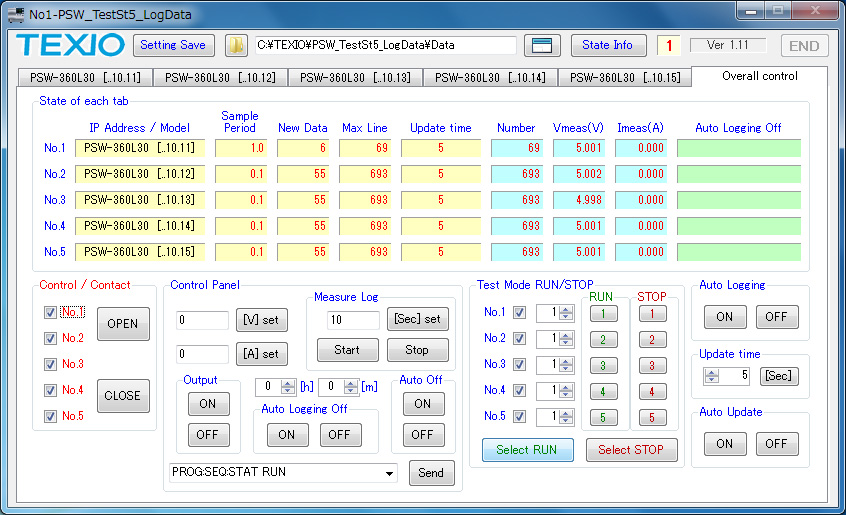Click the Update time [Sec] button
The height and width of the screenshot is (515, 846).
click(779, 376)
